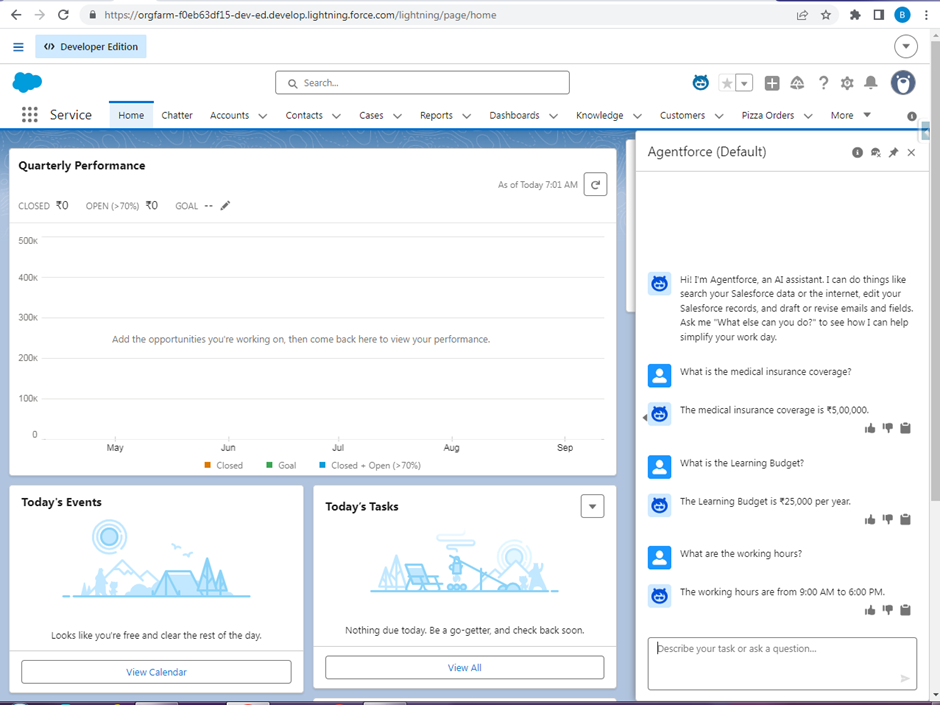Open the browser extensions puzzle icon

click(x=855, y=15)
